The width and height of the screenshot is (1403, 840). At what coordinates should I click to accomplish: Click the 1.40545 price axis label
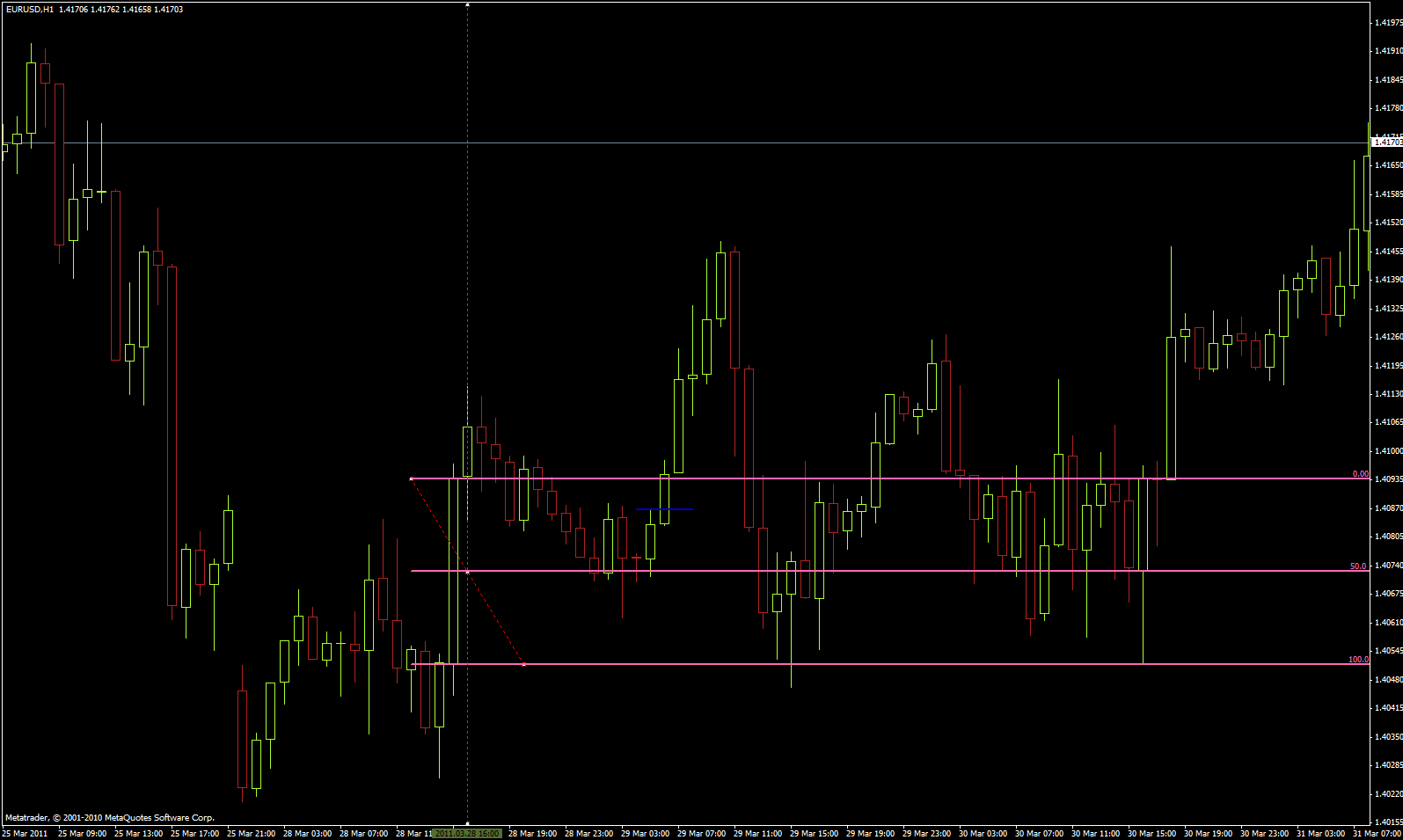[1388, 651]
